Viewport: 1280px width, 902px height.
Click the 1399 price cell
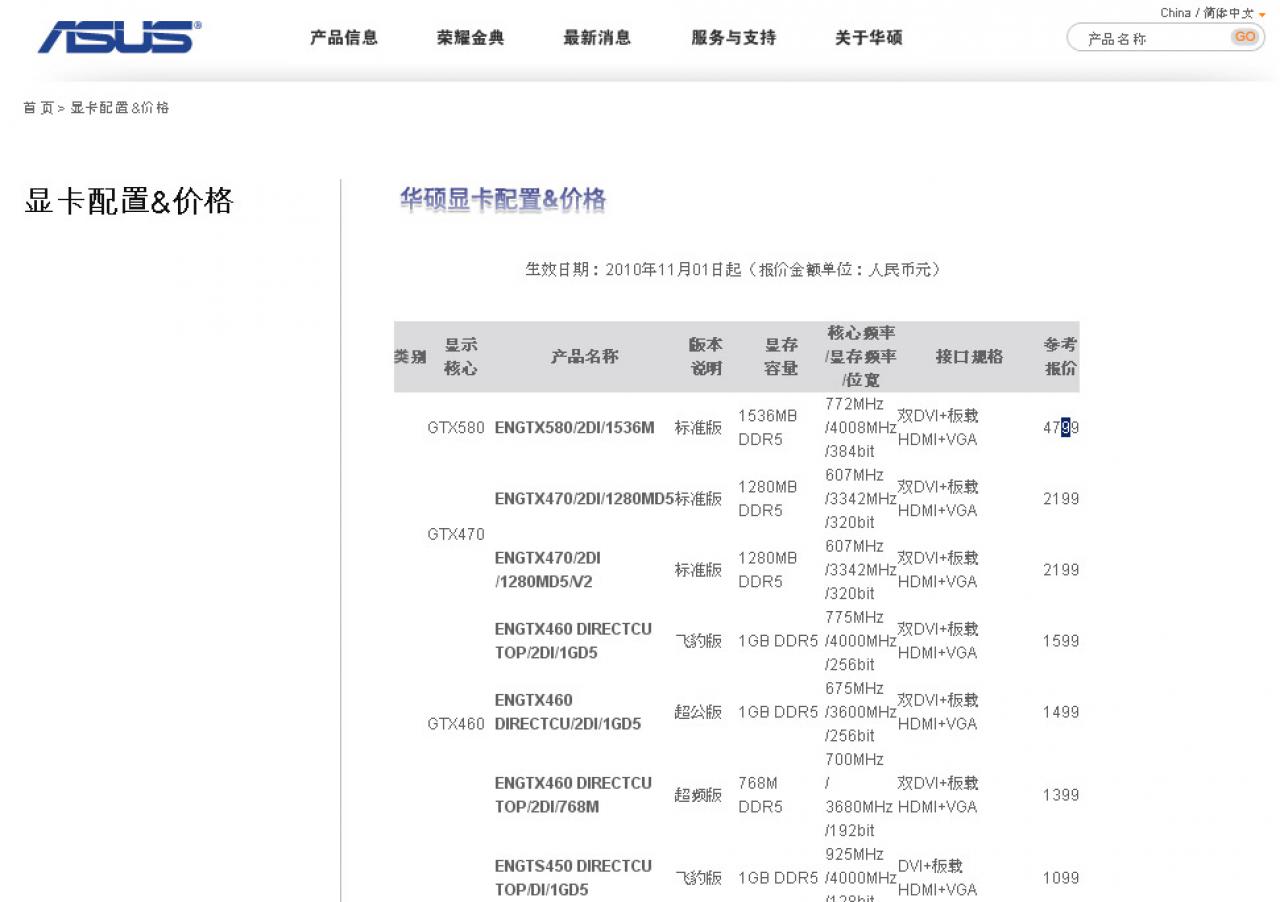(x=1061, y=795)
